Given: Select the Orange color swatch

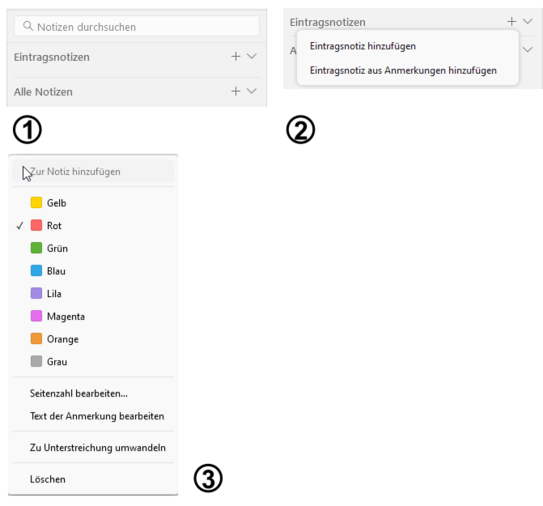Looking at the screenshot, I should [x=36, y=338].
